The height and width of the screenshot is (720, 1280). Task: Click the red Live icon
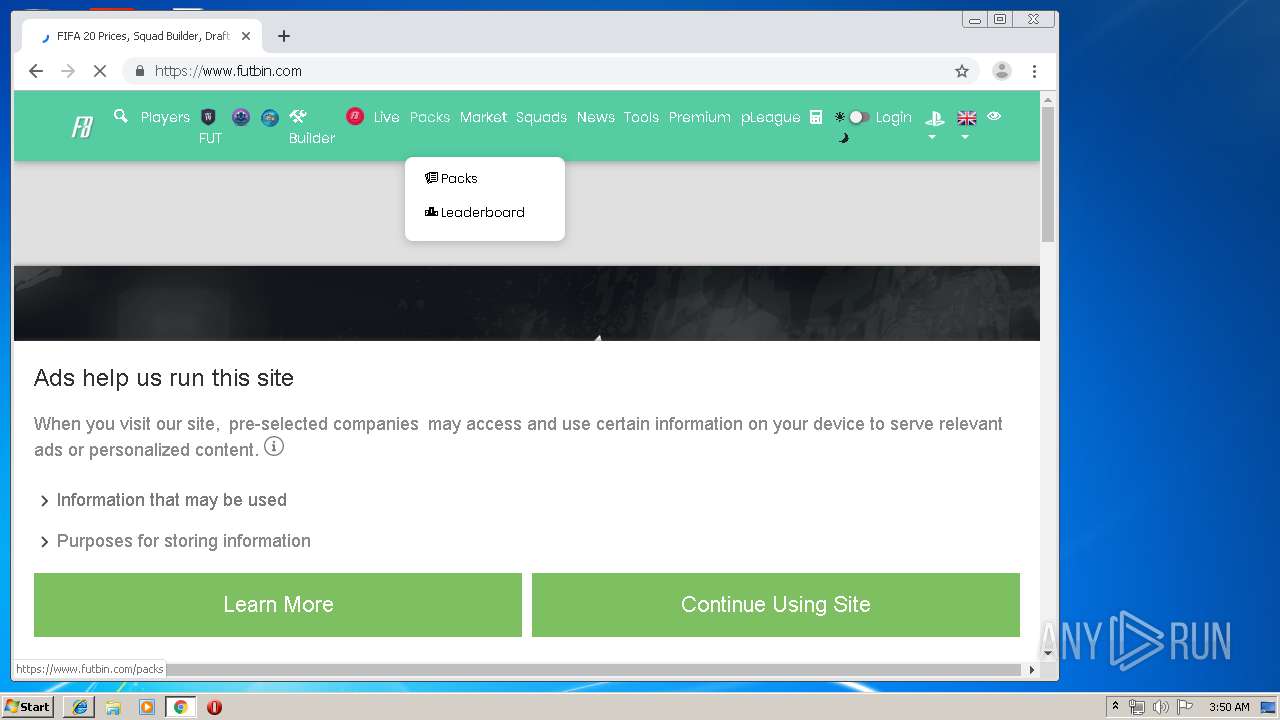pyautogui.click(x=355, y=116)
